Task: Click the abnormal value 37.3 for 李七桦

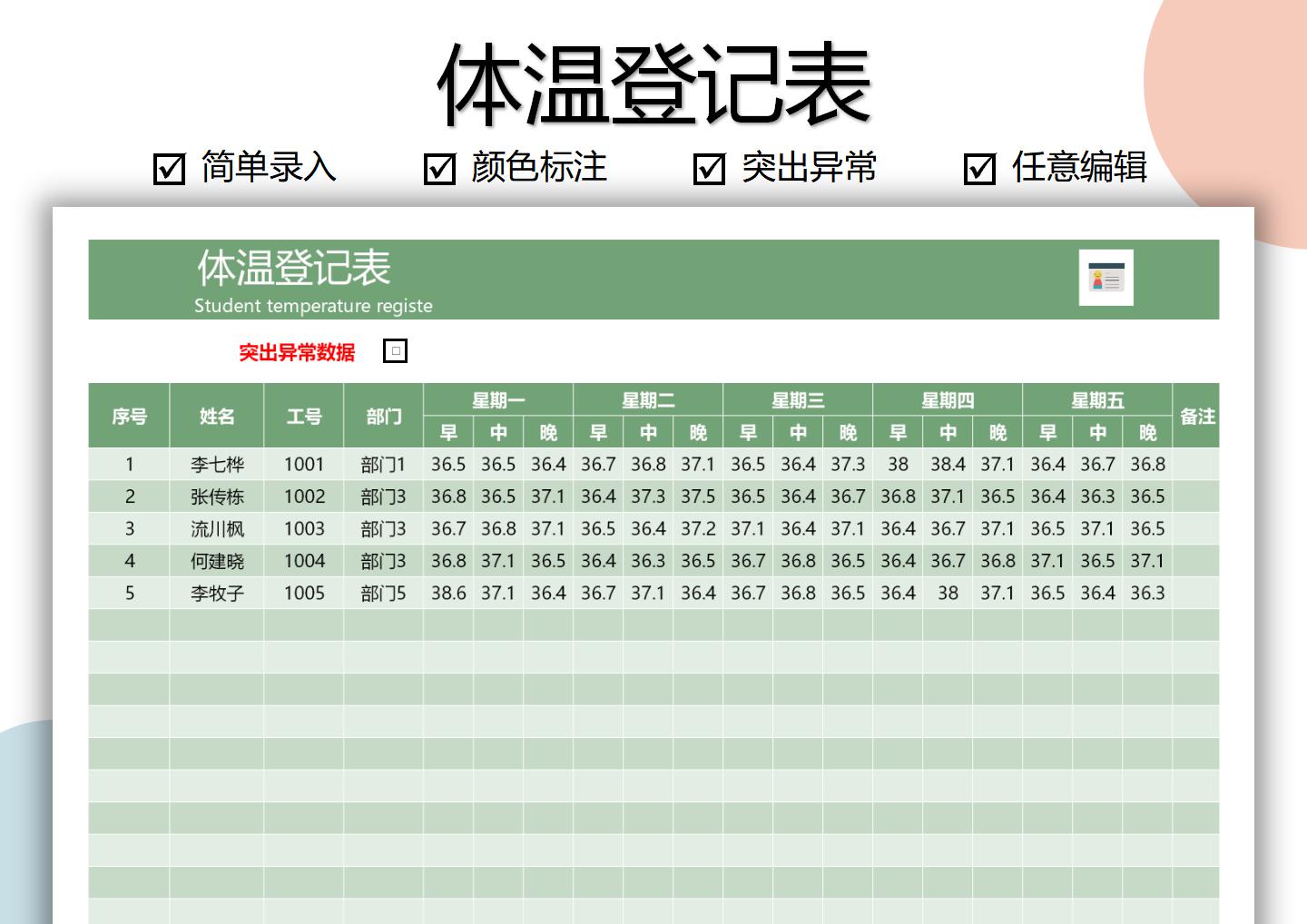Action: [x=846, y=464]
